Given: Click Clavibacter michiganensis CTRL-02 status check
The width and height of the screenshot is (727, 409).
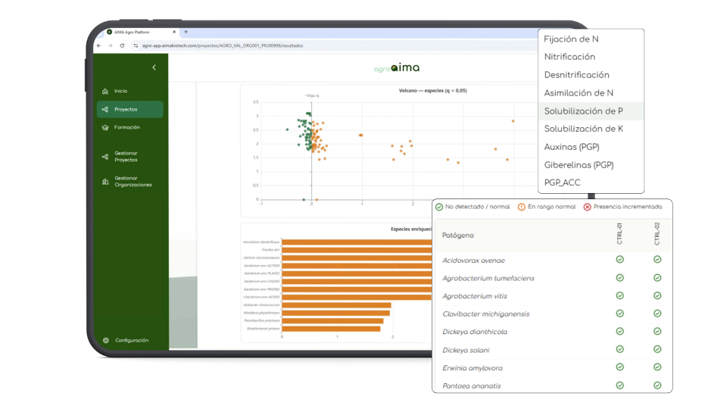Looking at the screenshot, I should 657,313.
